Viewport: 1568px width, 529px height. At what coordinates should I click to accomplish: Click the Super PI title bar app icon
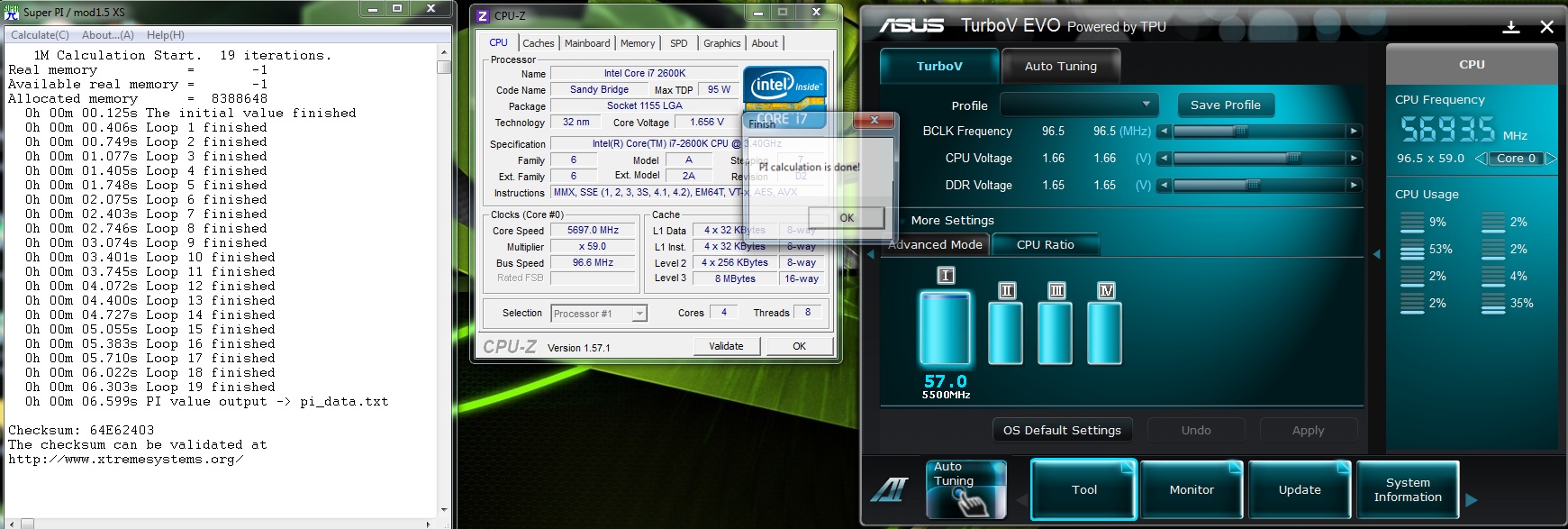(12, 12)
